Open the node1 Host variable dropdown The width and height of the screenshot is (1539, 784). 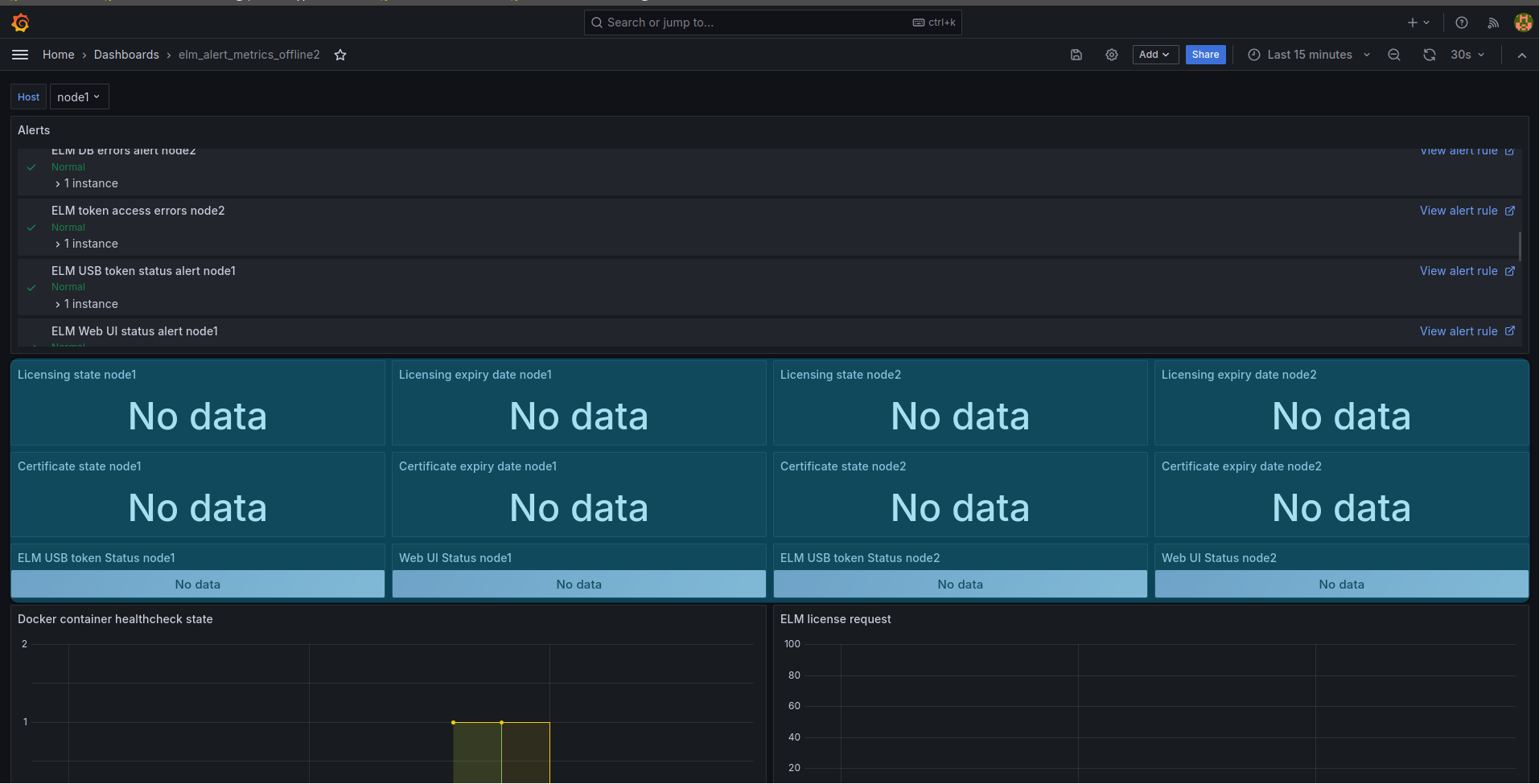click(x=79, y=97)
